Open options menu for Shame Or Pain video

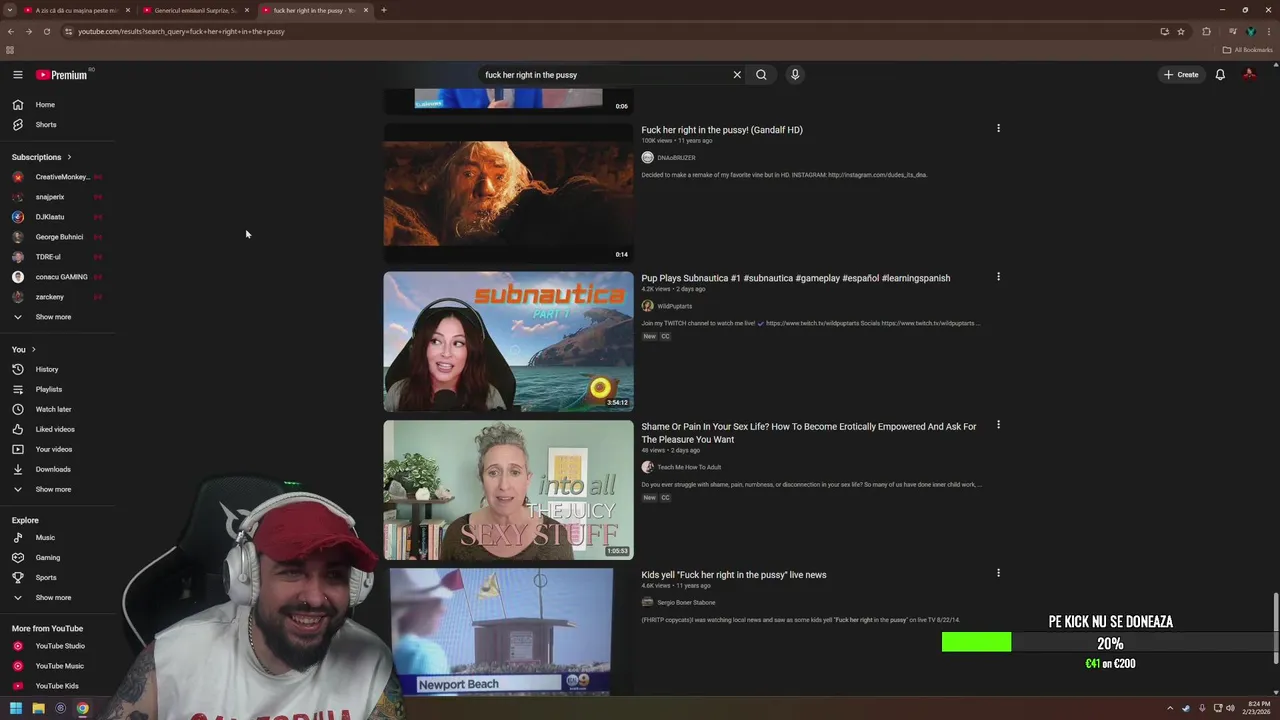(x=998, y=425)
